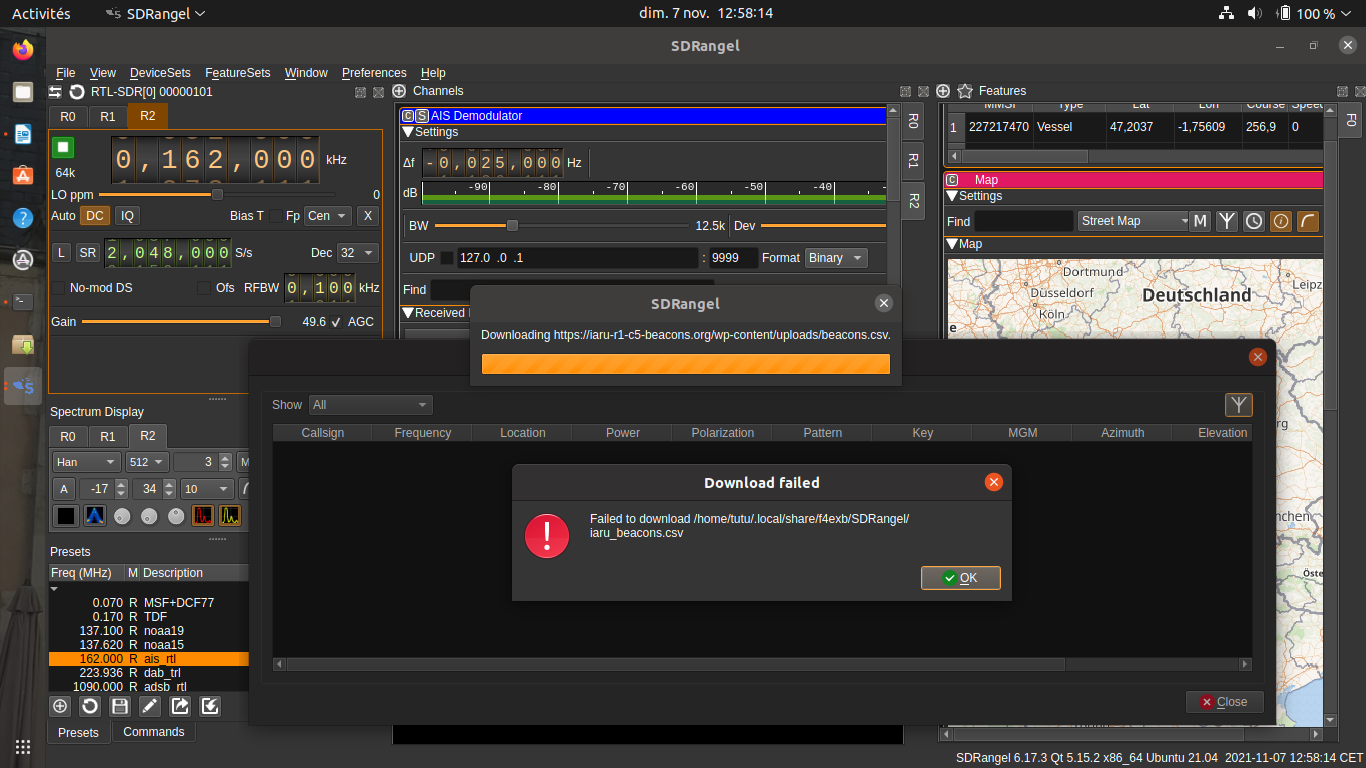Image resolution: width=1366 pixels, height=768 pixels.
Task: Click the antenna icon in beacons dialog
Action: click(x=1239, y=405)
